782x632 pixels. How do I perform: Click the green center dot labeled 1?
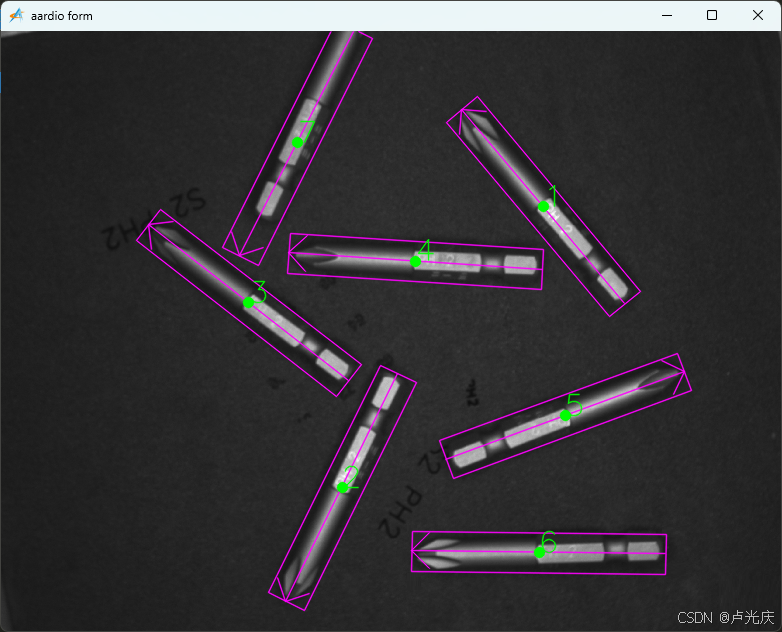[544, 207]
